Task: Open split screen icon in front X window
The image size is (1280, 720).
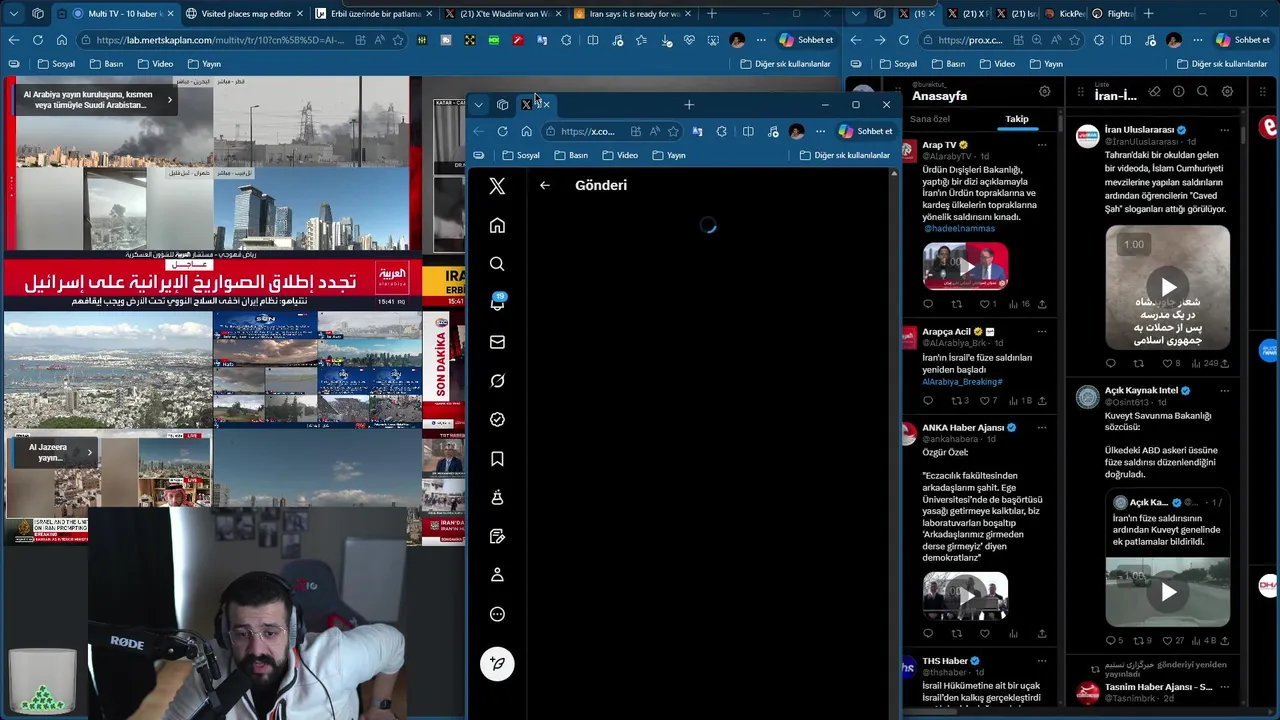Action: pos(748,131)
